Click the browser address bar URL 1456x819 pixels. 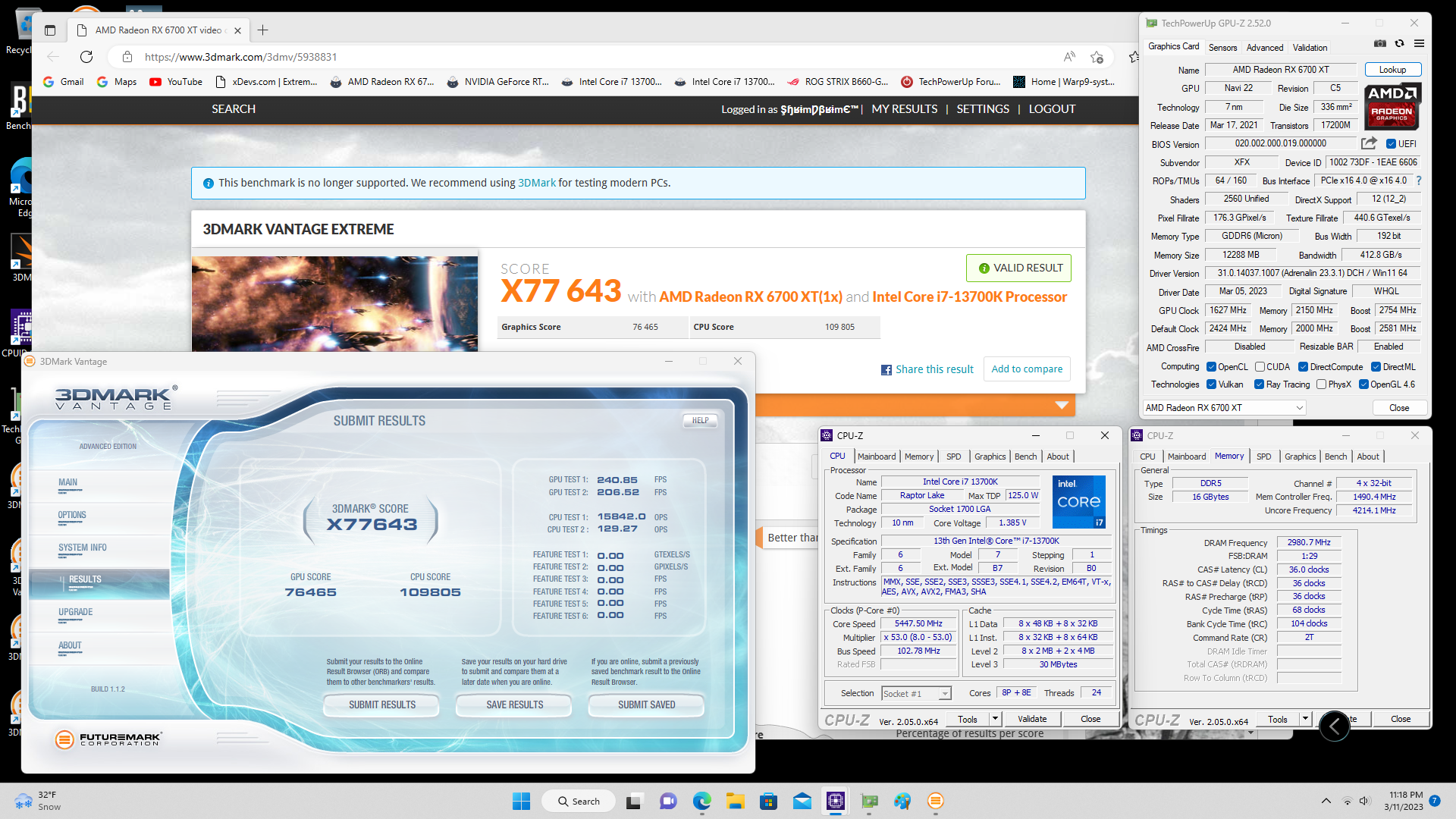(x=240, y=57)
